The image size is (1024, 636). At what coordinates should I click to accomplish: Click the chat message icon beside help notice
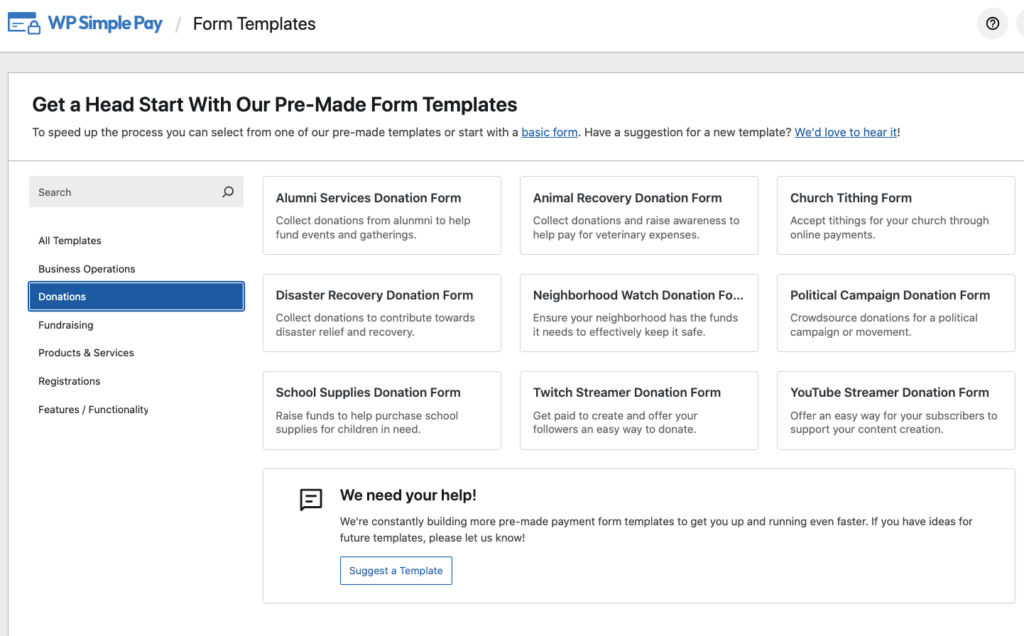coord(311,500)
